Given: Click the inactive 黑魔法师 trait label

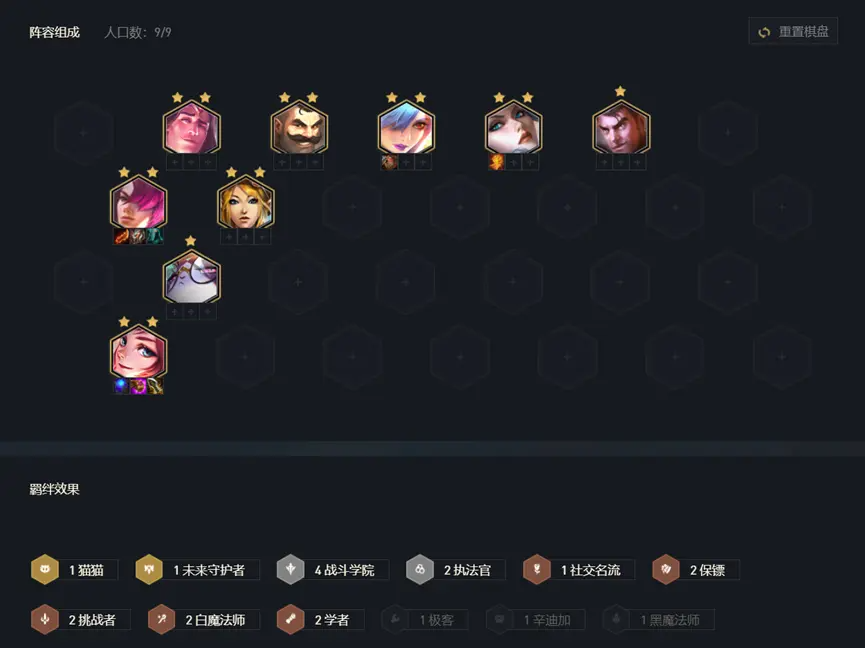Looking at the screenshot, I should [x=669, y=620].
